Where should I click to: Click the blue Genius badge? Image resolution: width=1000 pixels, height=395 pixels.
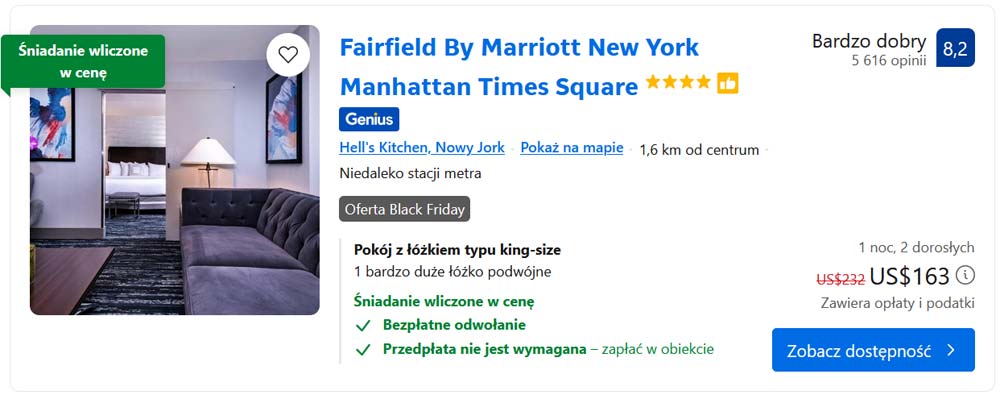pos(369,119)
